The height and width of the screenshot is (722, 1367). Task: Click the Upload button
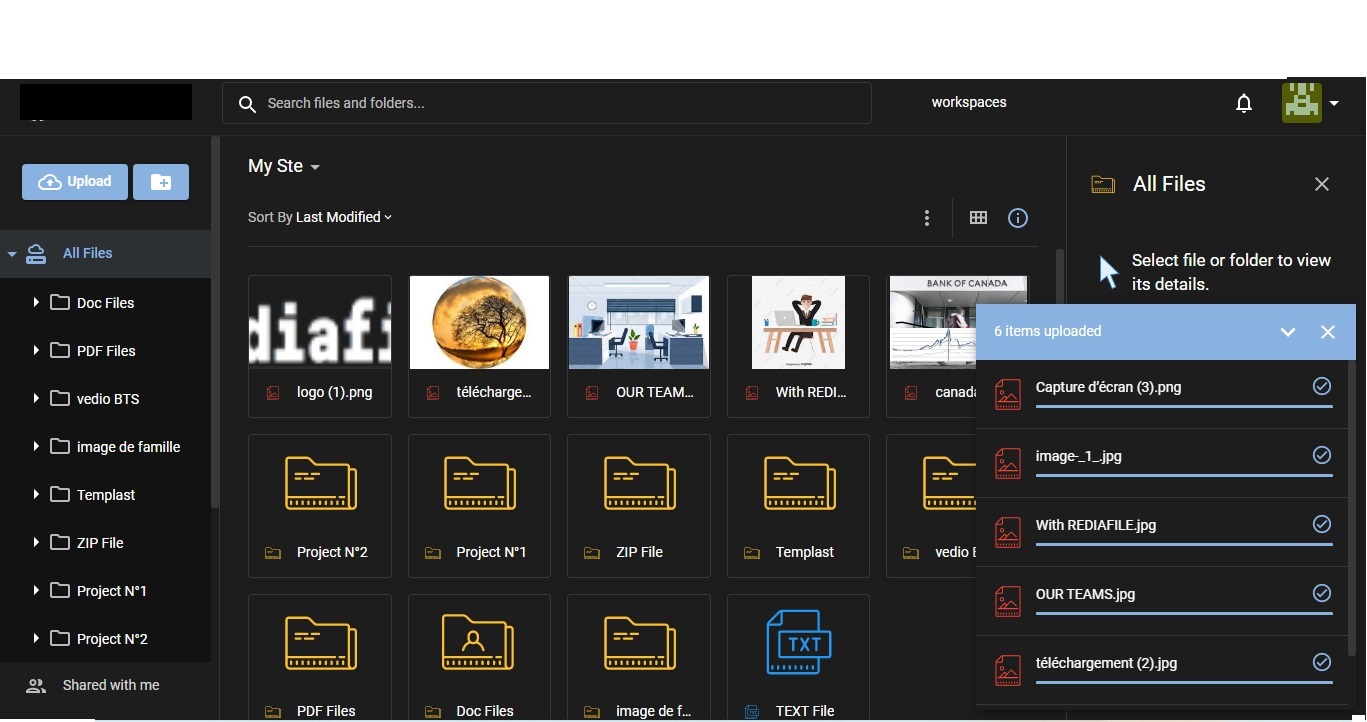pos(75,182)
